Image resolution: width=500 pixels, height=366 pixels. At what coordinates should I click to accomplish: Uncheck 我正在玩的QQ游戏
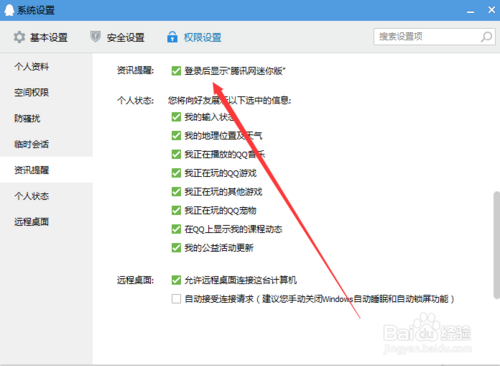176,173
